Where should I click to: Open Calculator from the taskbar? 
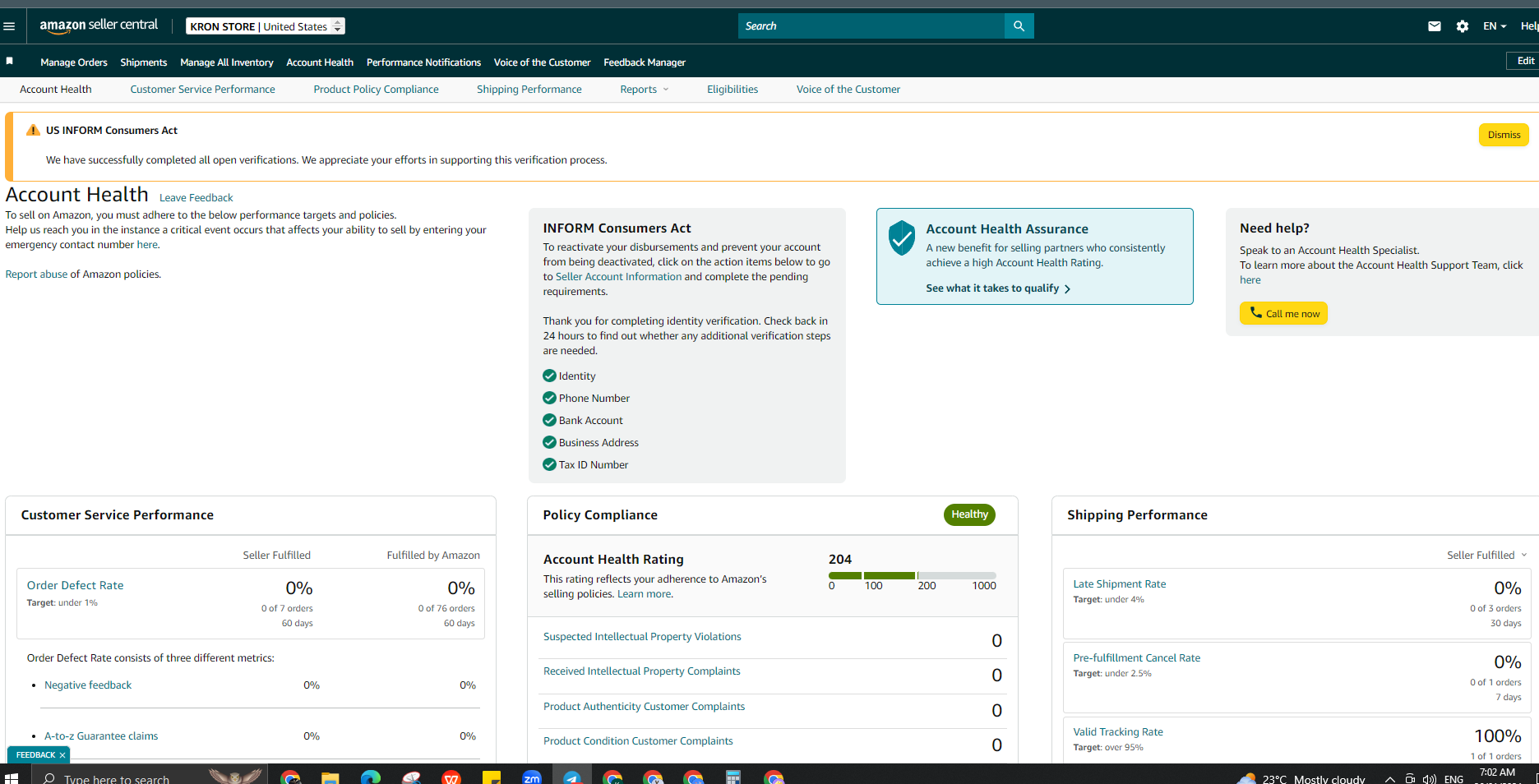point(733,777)
